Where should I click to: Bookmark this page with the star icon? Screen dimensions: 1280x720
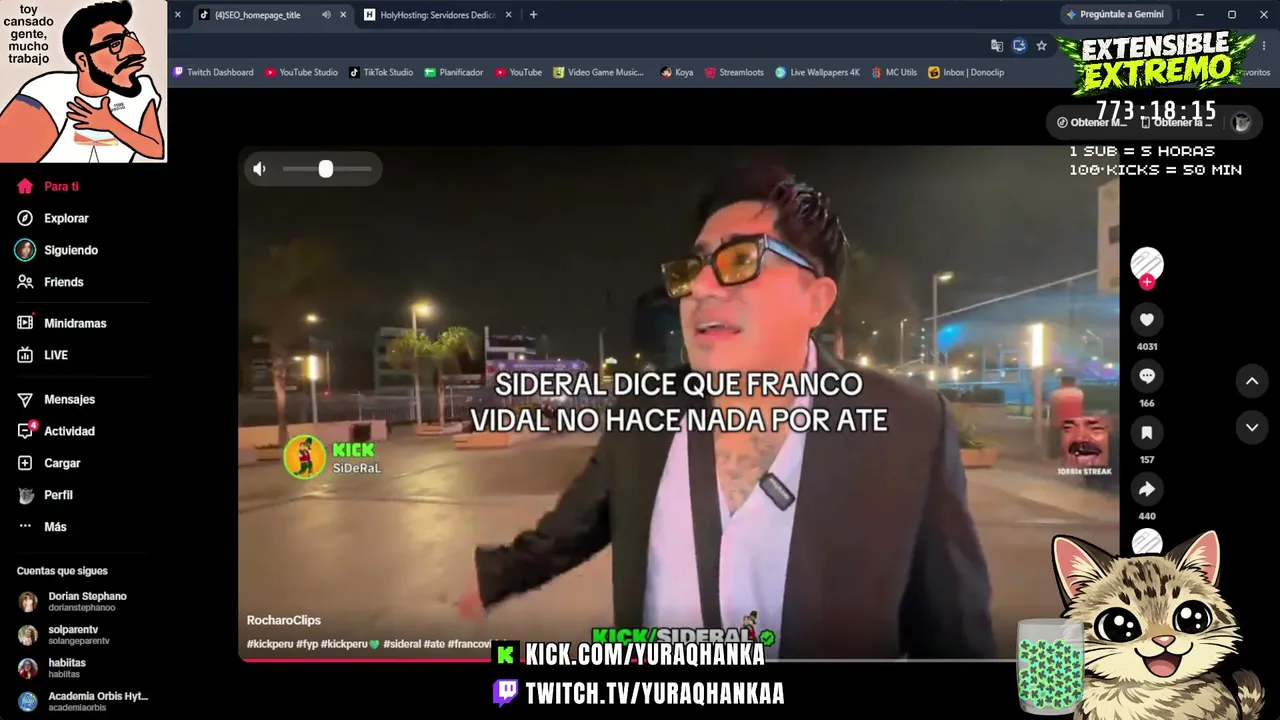(x=1041, y=45)
